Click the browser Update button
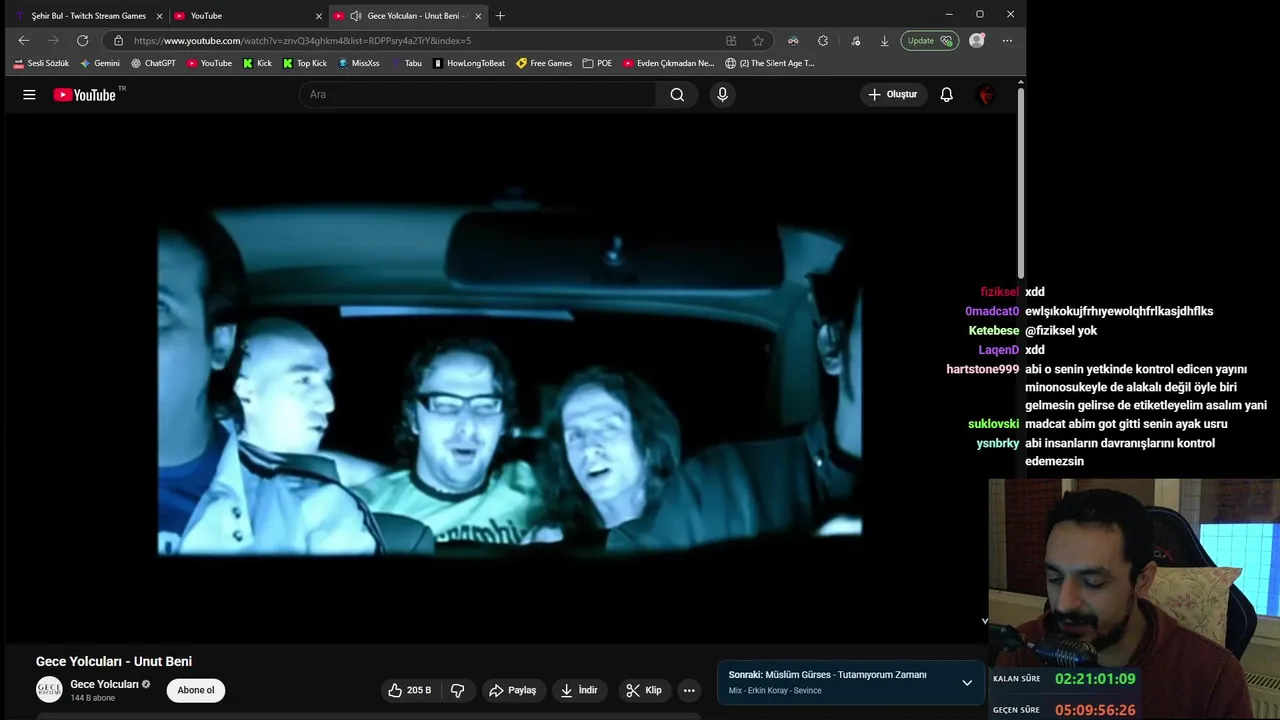The image size is (1280, 720). click(930, 41)
